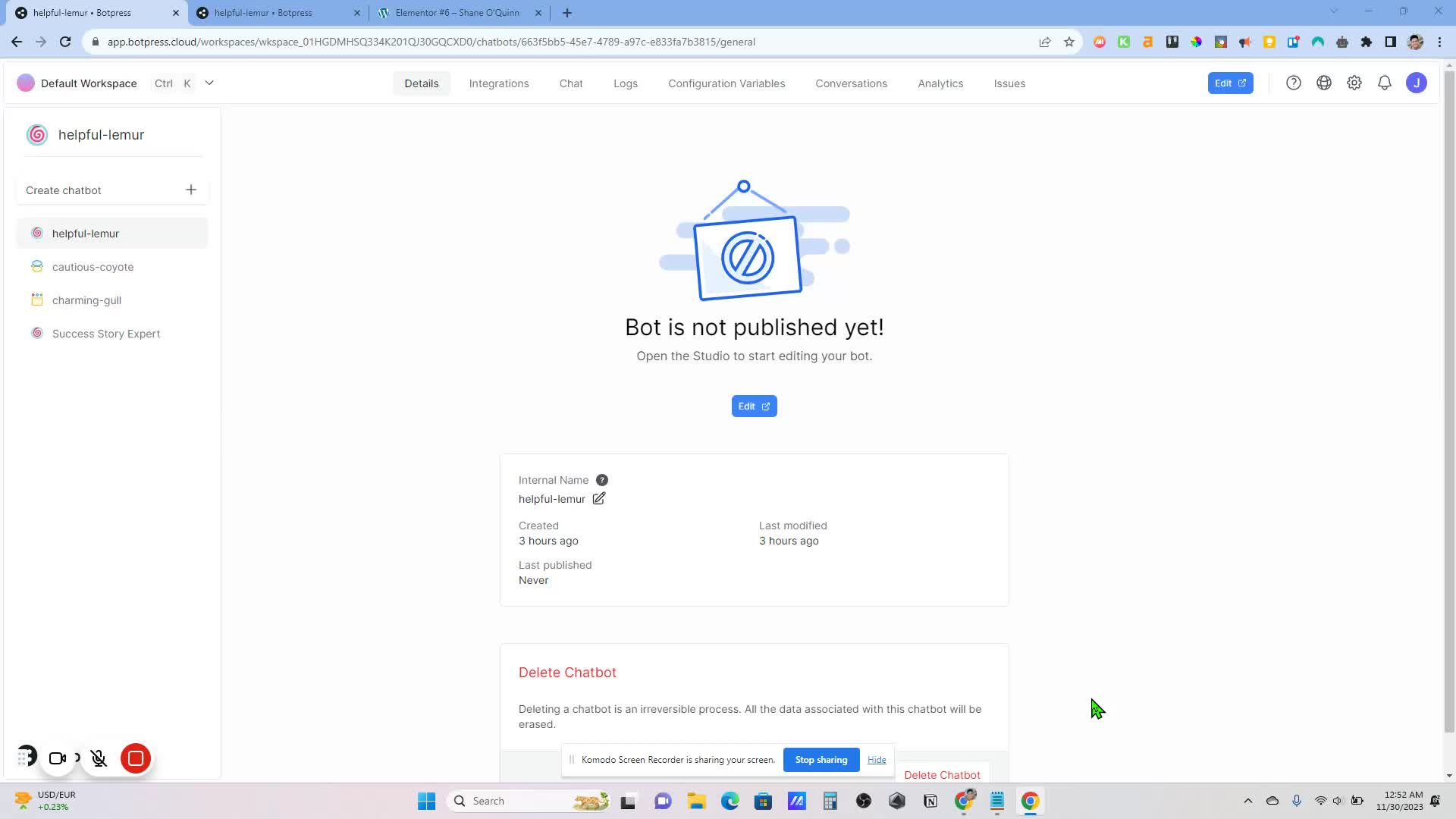Toggle the camera in recorder controls
The height and width of the screenshot is (819, 1456).
[58, 758]
